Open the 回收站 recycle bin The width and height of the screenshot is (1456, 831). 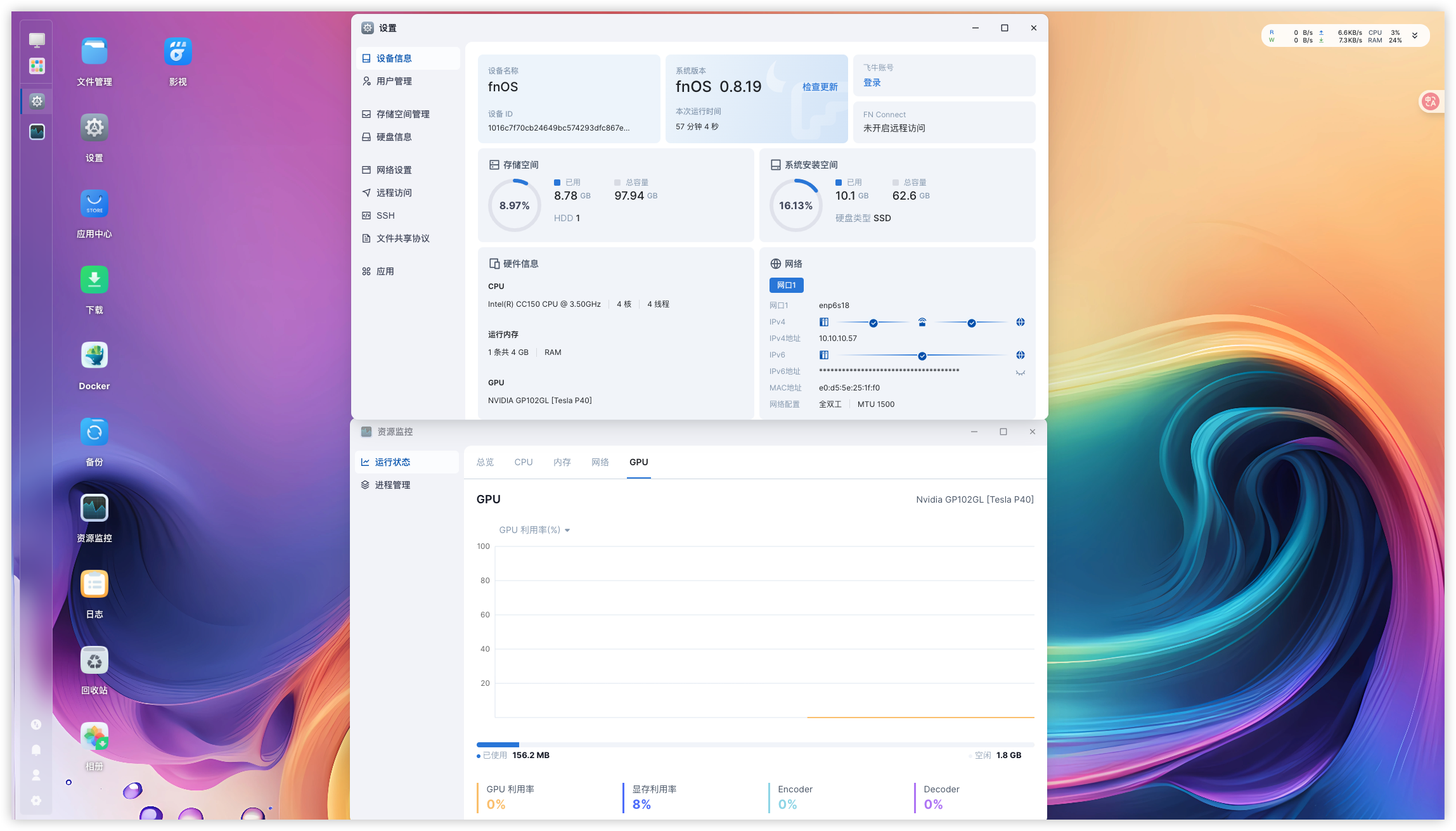[94, 660]
